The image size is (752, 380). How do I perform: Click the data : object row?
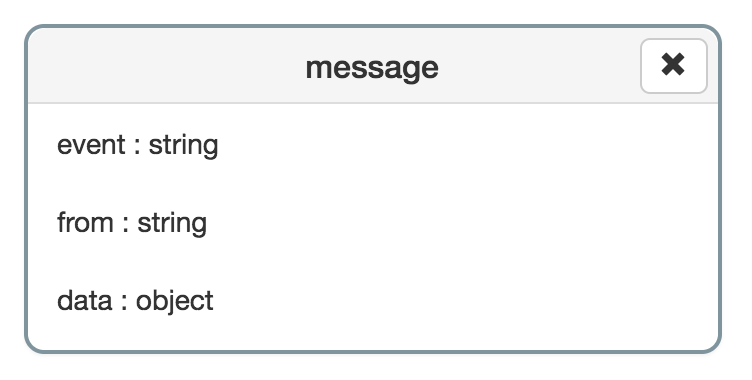coord(373,301)
